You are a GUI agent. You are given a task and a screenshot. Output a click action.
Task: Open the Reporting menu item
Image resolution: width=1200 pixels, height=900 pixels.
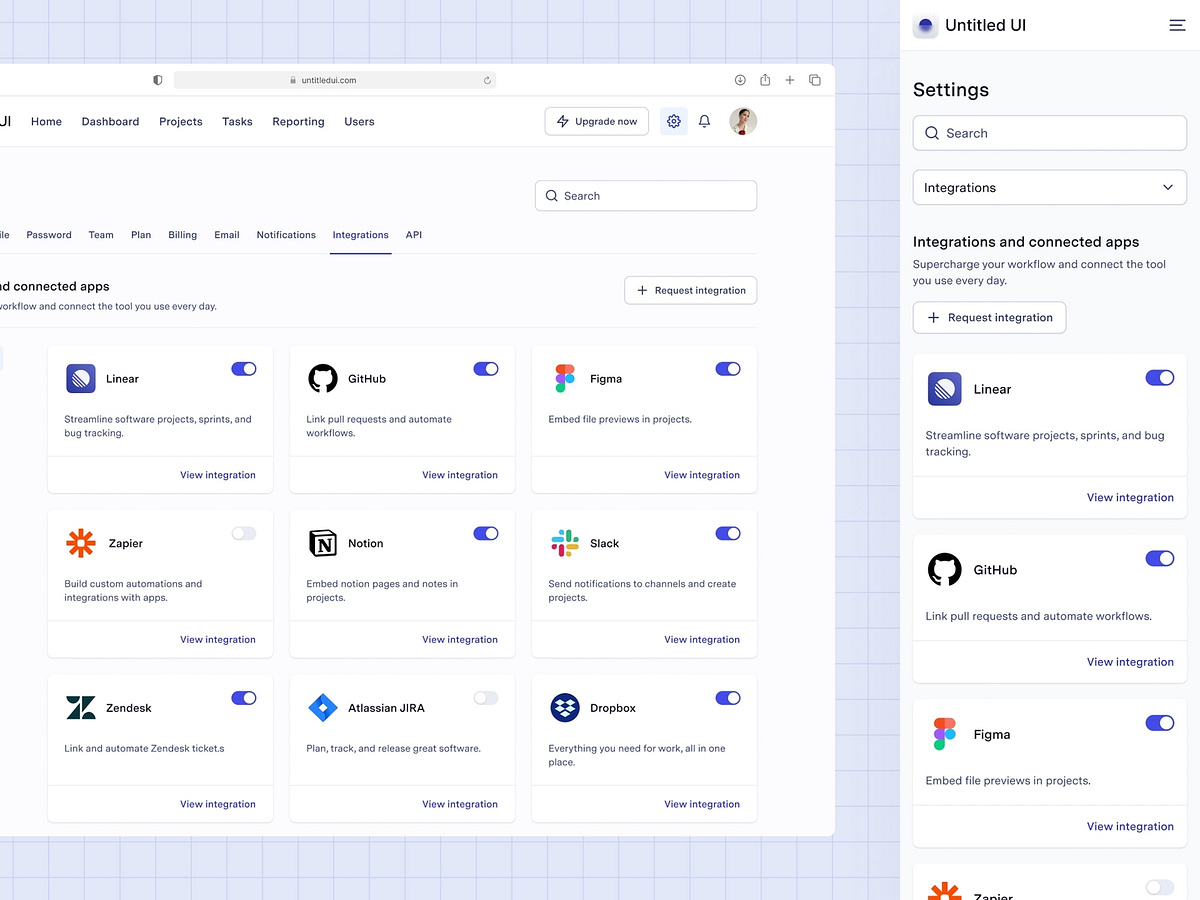point(298,121)
